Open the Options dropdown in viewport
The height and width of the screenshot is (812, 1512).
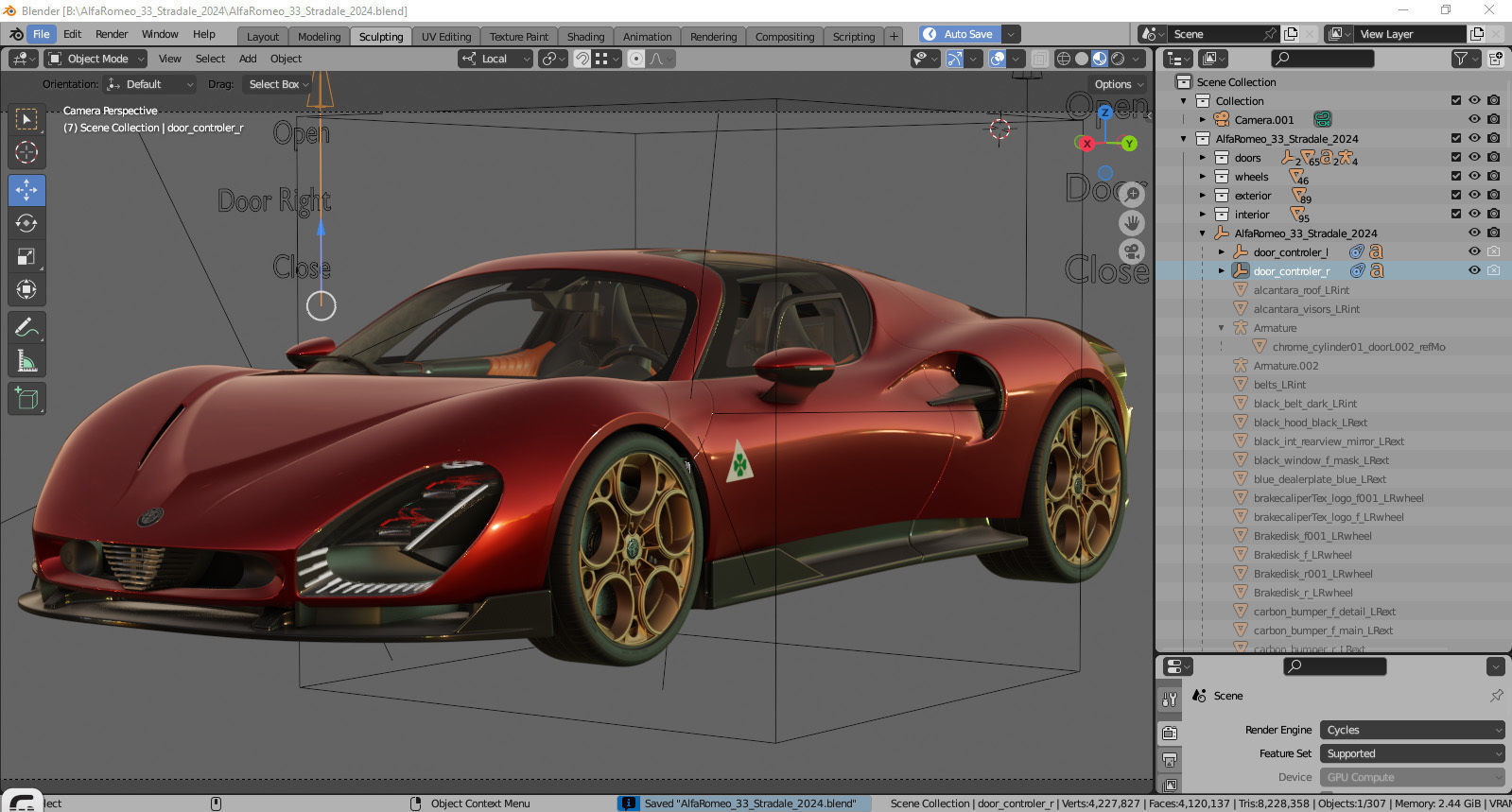(x=1119, y=84)
